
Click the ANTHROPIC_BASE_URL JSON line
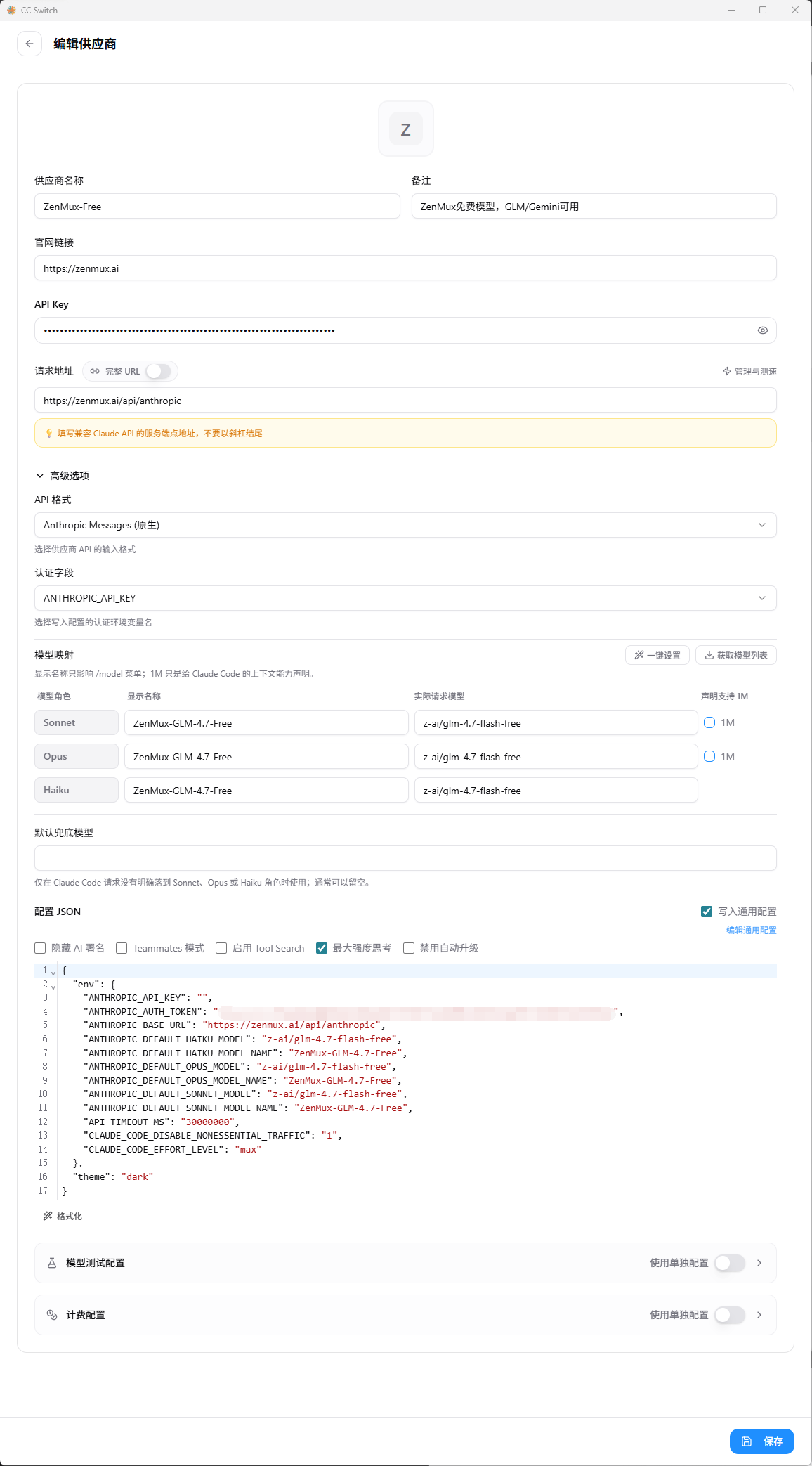234,1025
